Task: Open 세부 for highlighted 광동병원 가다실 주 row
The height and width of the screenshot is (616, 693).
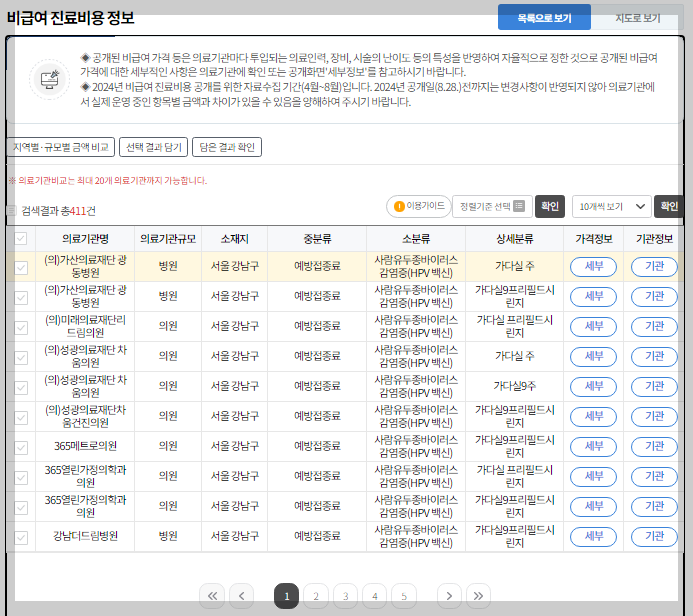Action: coord(594,266)
